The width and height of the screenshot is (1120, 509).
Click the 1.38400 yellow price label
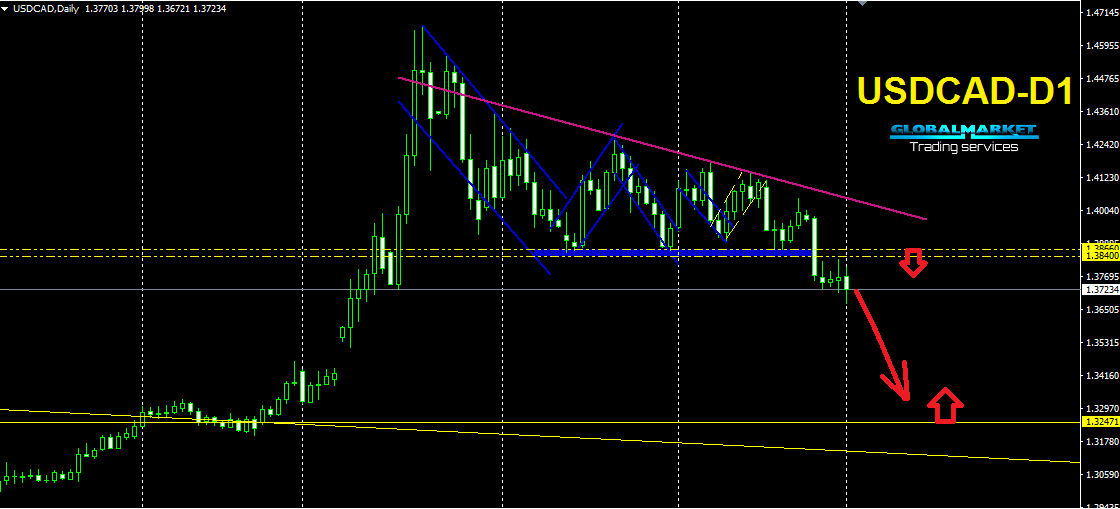[1100, 257]
